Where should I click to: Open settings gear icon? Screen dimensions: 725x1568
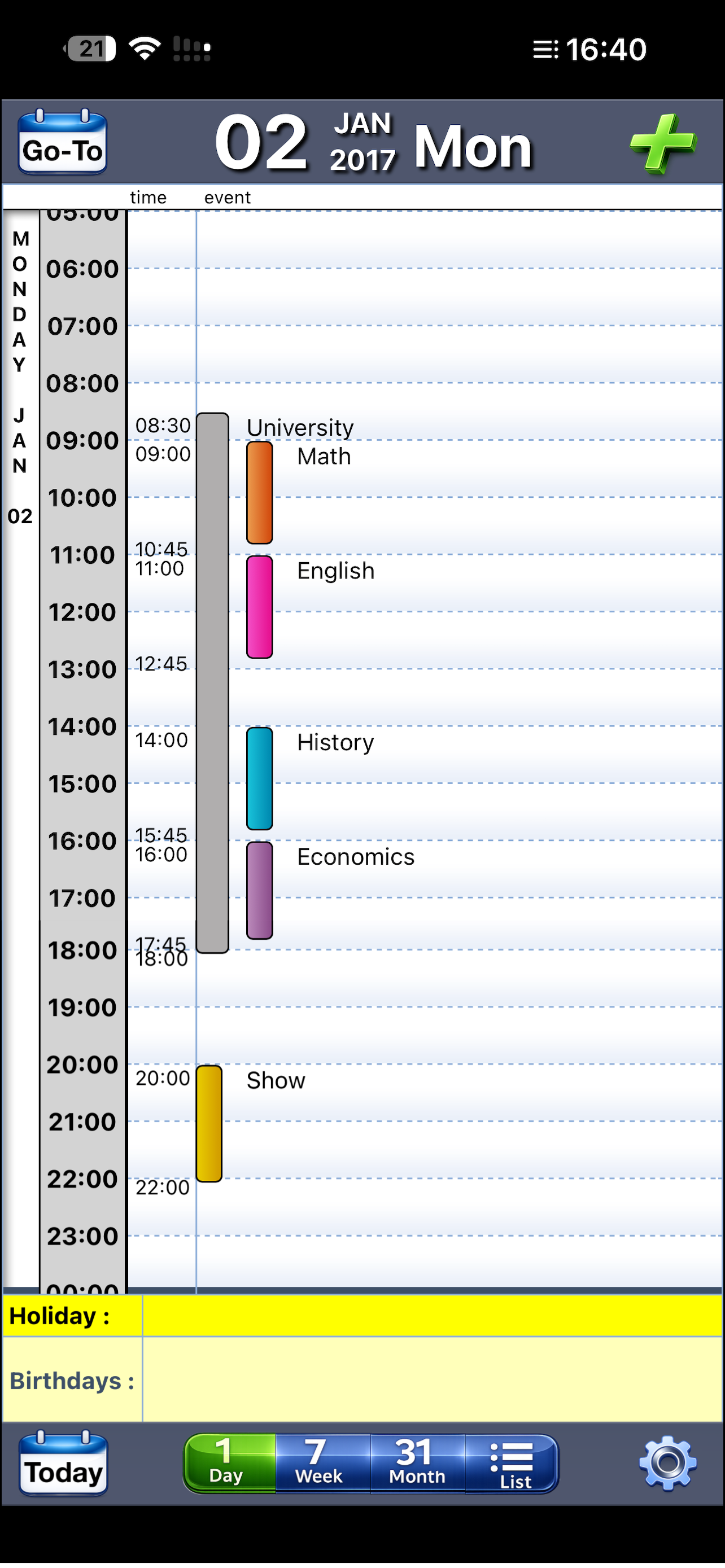coord(667,1462)
